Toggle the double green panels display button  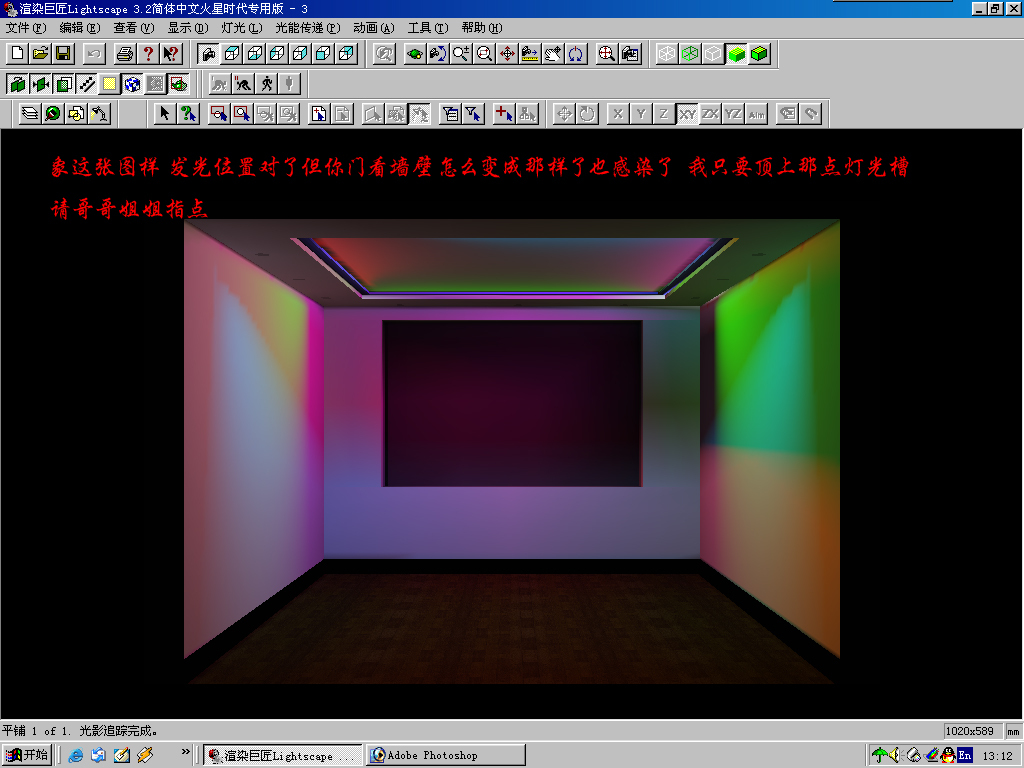[18, 84]
